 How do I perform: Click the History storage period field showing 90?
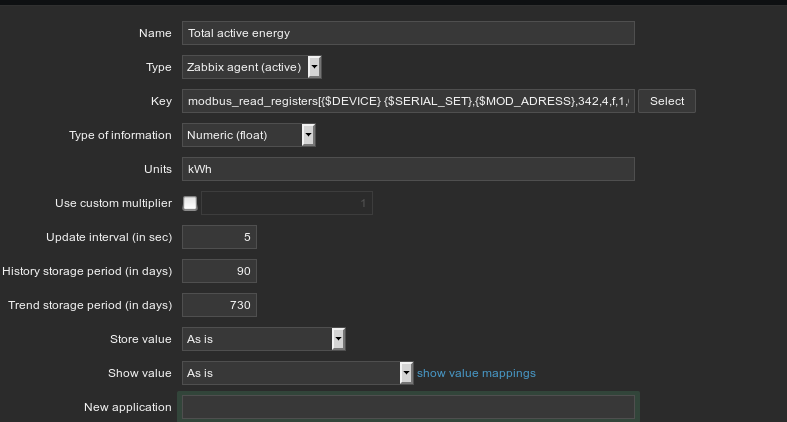pos(220,271)
